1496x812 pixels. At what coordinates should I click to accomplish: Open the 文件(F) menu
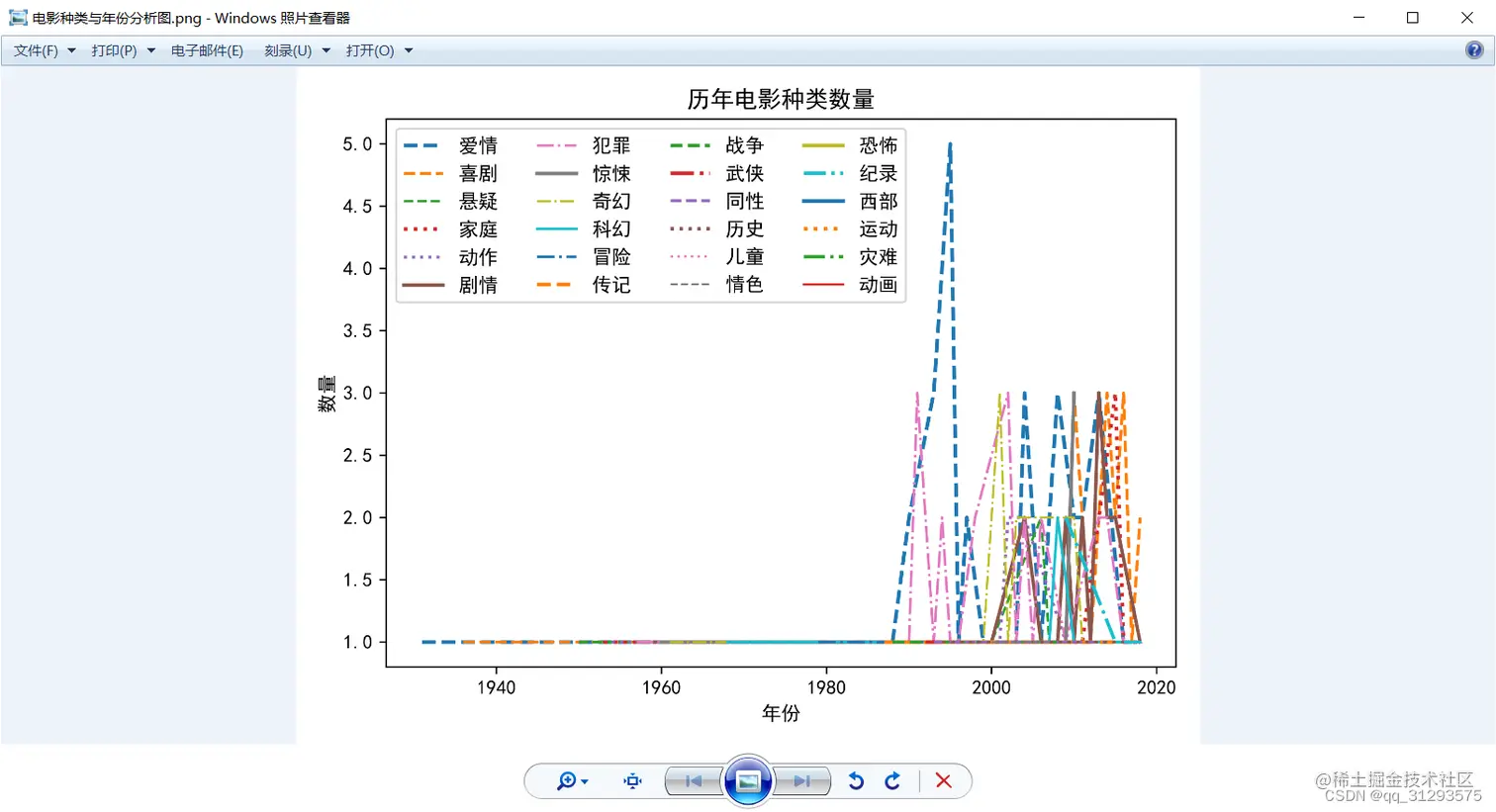tap(36, 50)
